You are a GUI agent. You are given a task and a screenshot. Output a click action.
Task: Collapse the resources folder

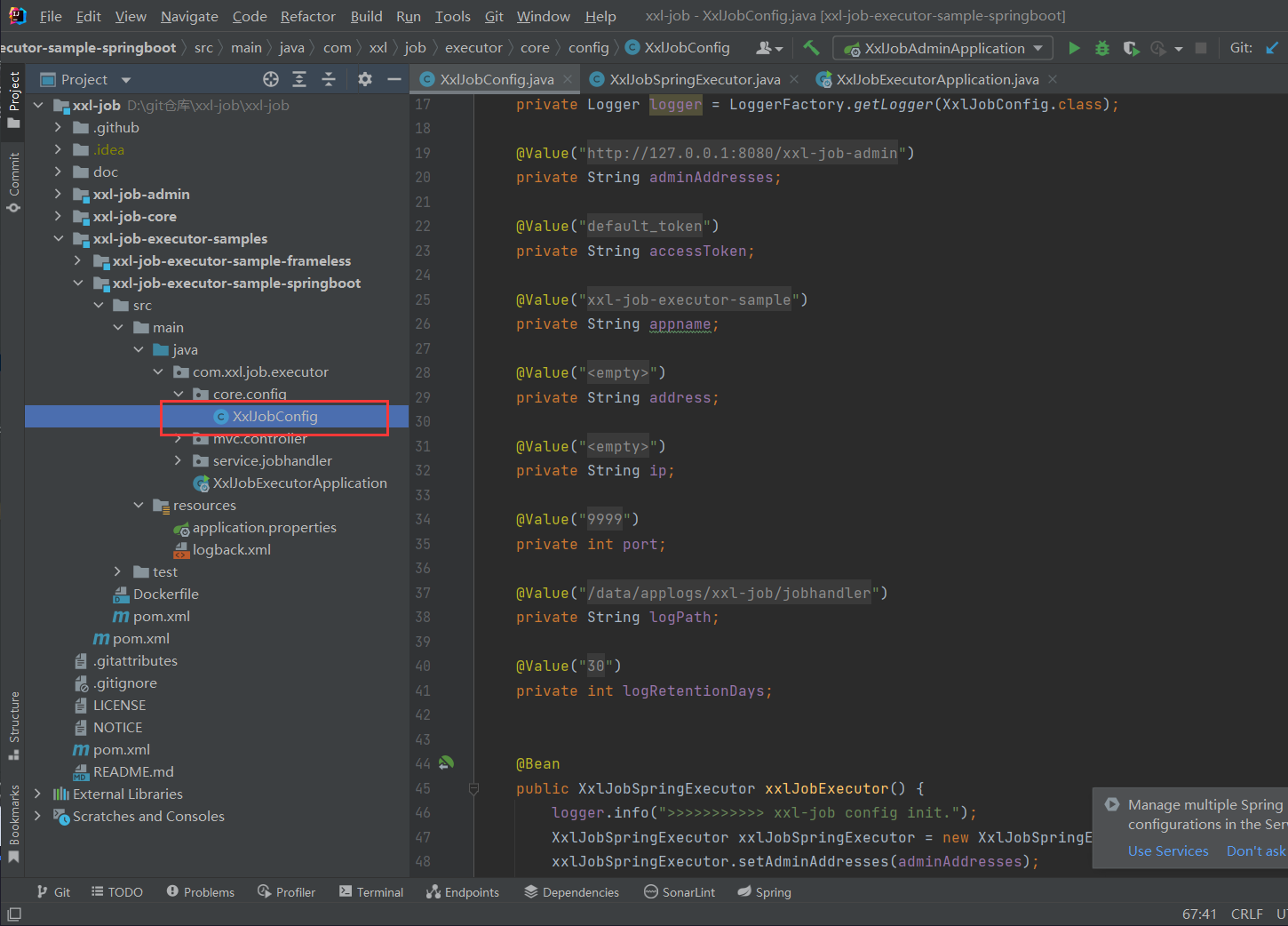coord(138,505)
